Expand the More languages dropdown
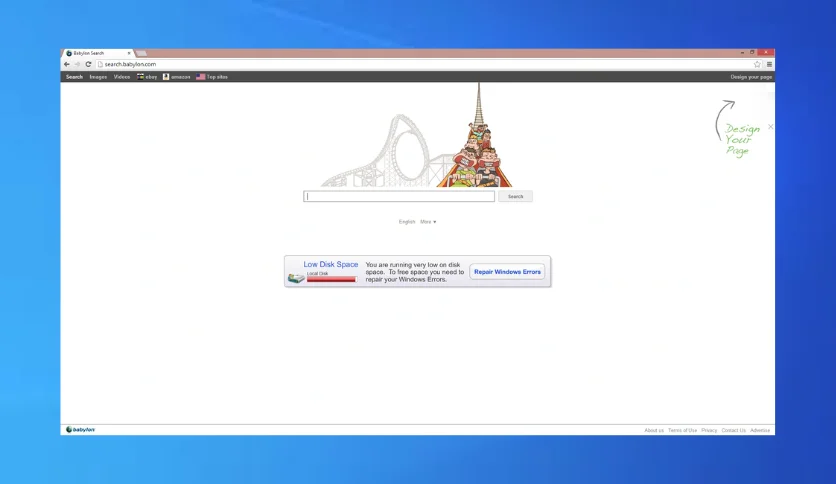This screenshot has width=836, height=484. point(428,222)
